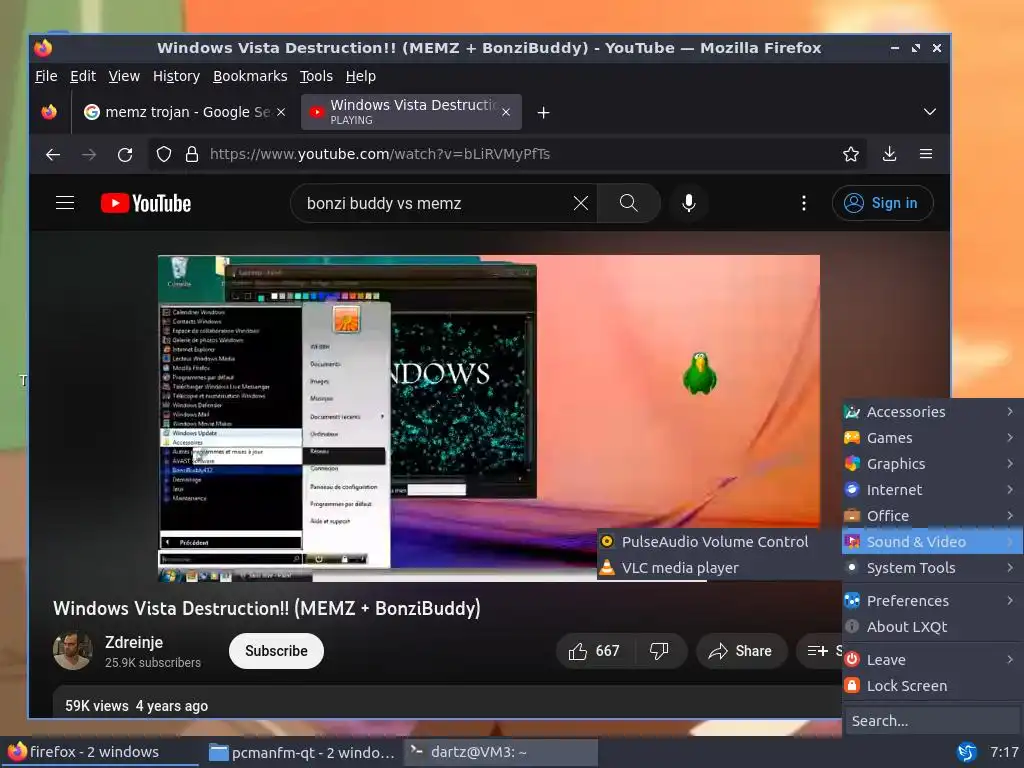
Task: Expand the Internet submenu
Action: [x=932, y=490]
